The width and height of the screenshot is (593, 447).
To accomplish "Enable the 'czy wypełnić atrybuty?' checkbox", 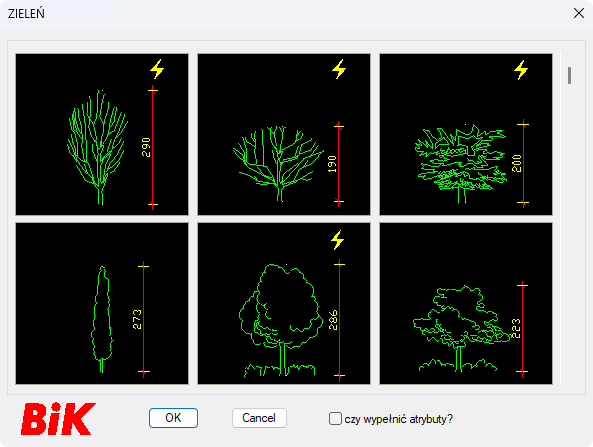I will [x=335, y=419].
